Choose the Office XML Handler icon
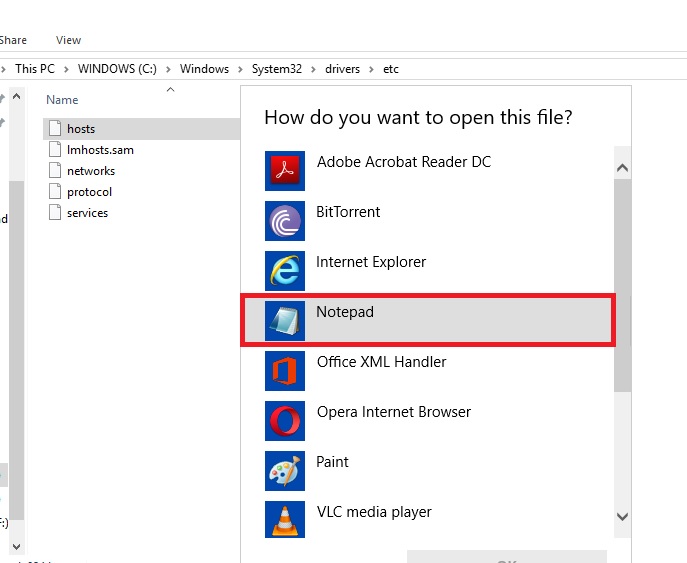Screen dimensions: 687x563 [285, 371]
